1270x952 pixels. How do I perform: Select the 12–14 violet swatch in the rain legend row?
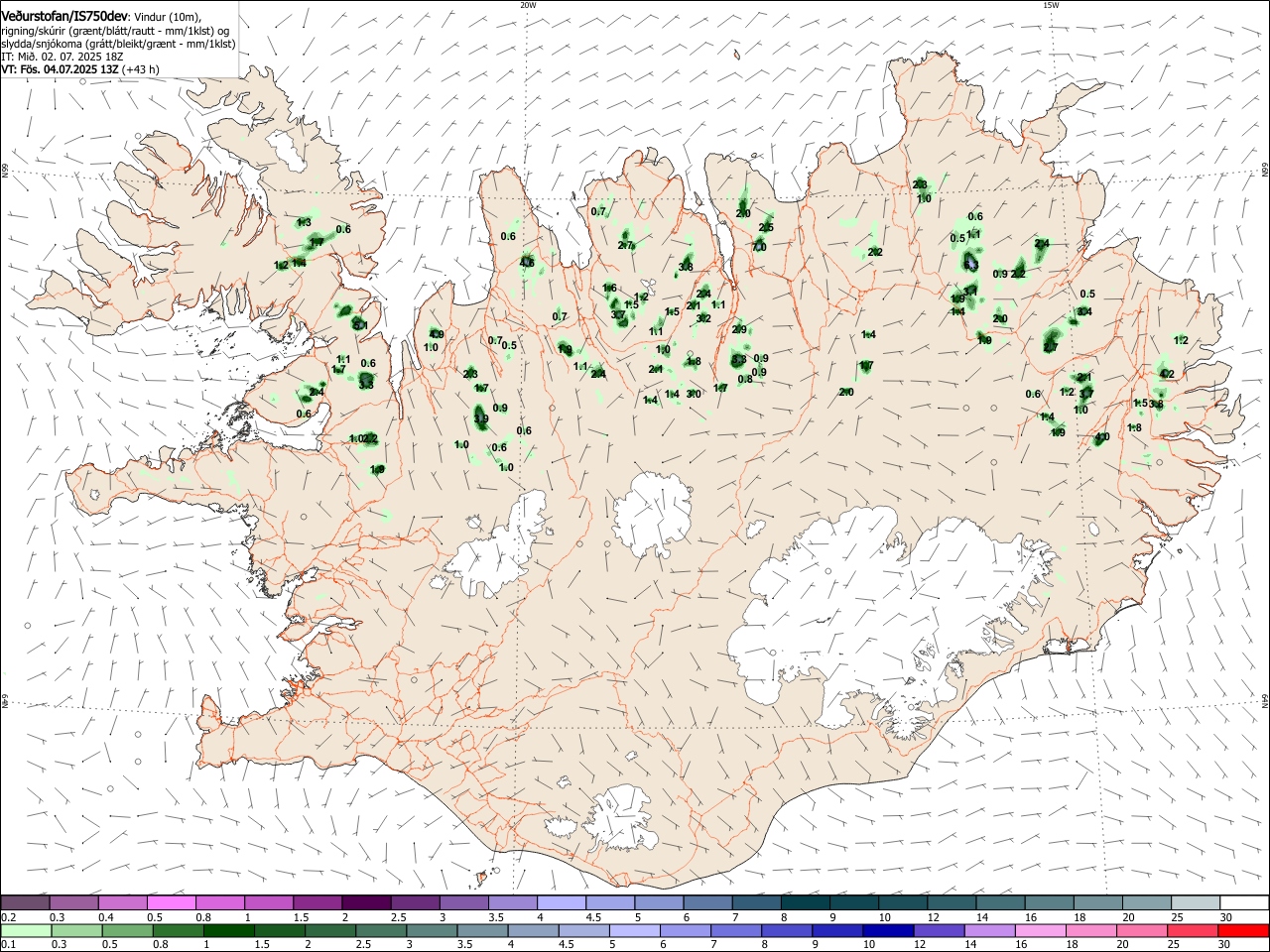(938, 931)
